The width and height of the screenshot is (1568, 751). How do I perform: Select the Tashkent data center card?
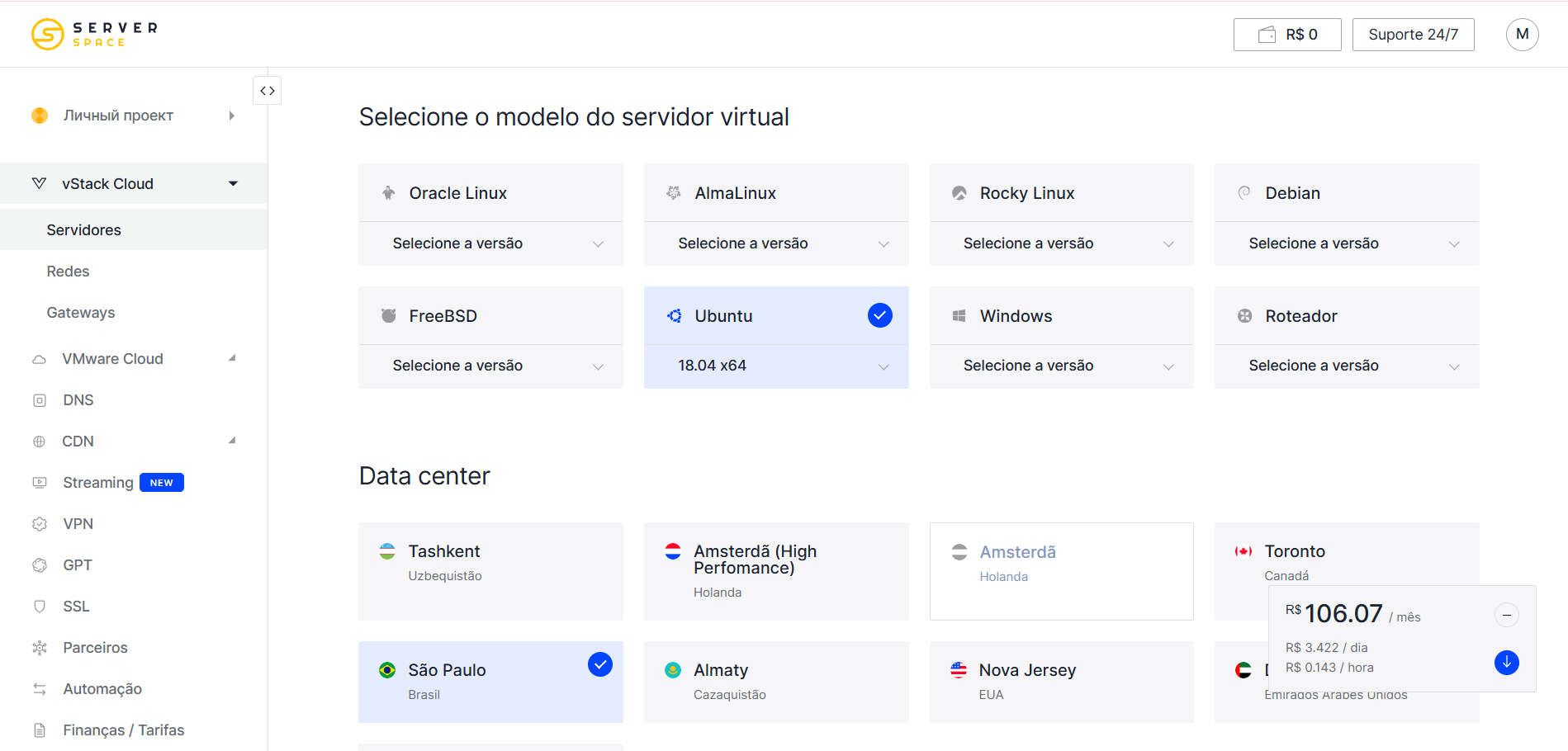(x=490, y=571)
